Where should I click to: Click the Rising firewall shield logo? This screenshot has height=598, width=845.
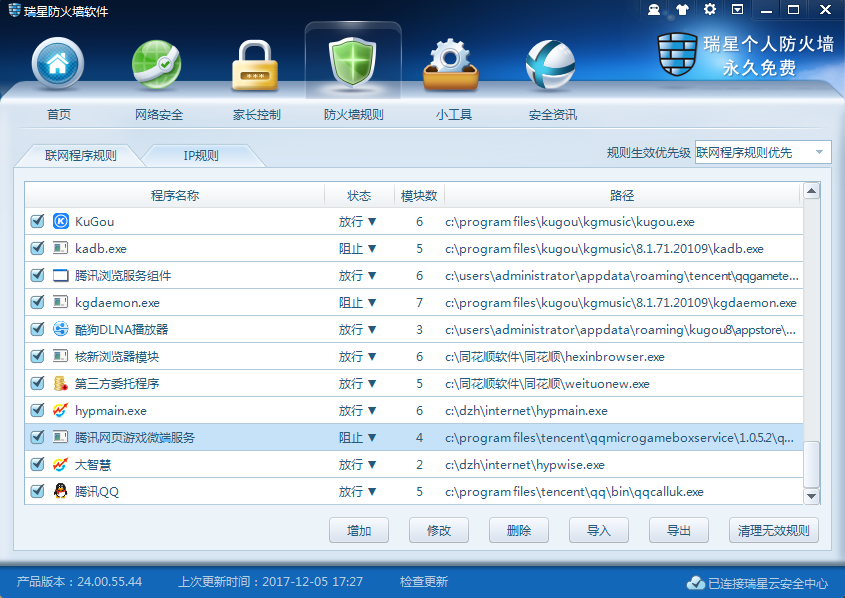[x=677, y=54]
